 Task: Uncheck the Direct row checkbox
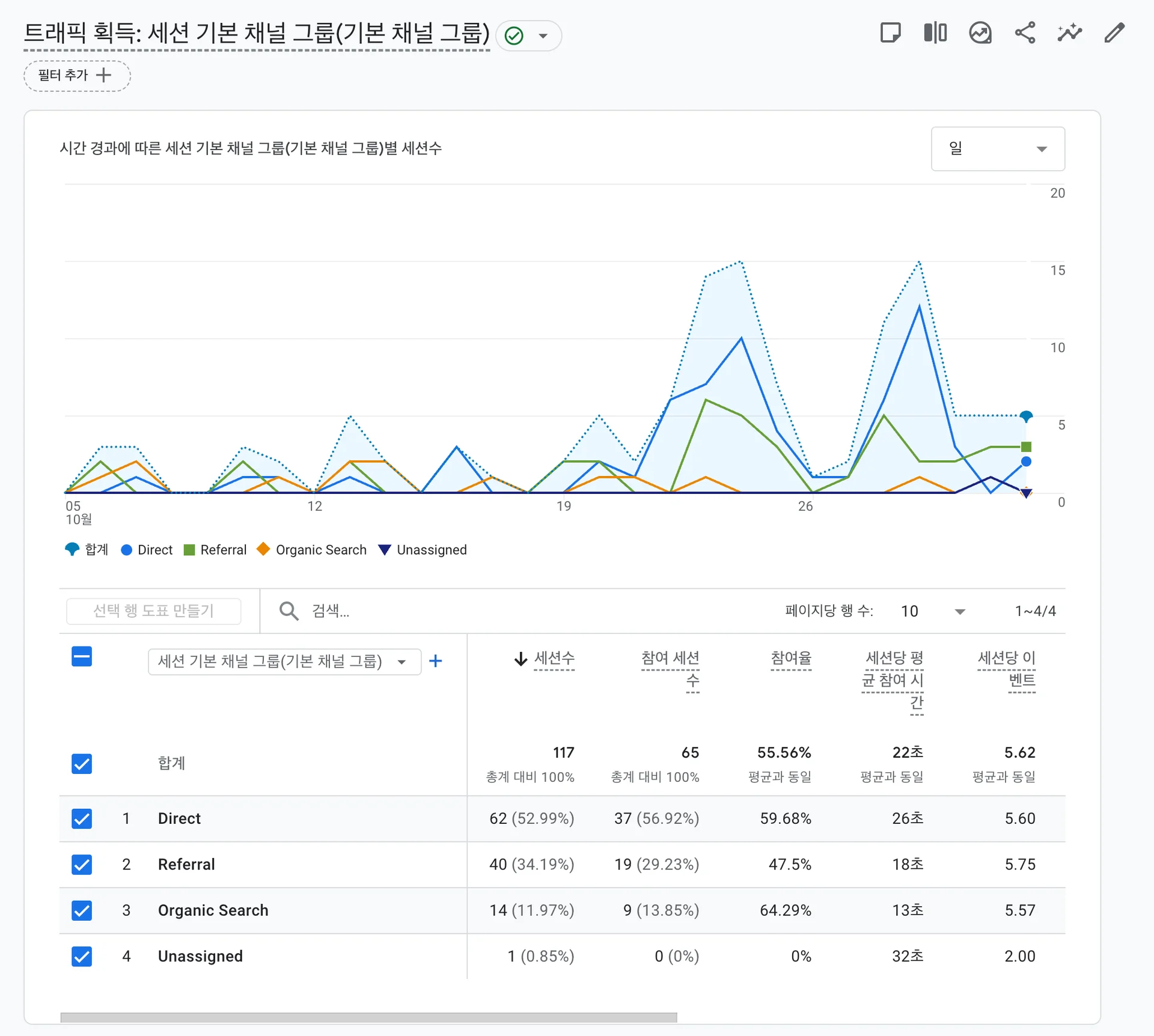(82, 818)
